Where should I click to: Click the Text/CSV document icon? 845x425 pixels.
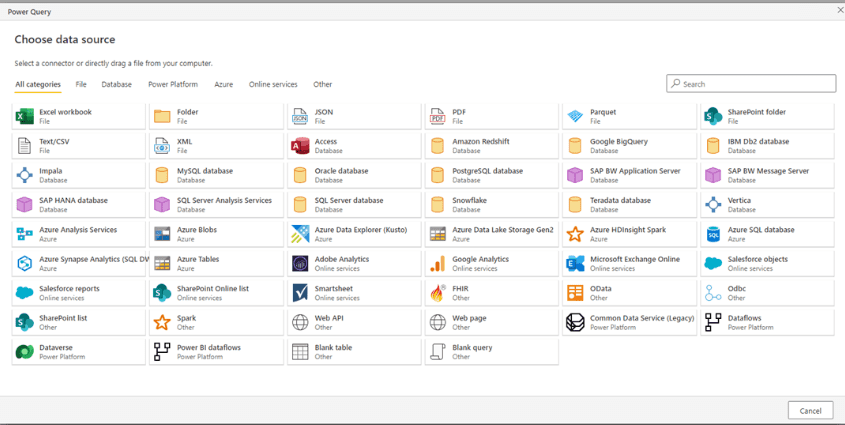(25, 146)
